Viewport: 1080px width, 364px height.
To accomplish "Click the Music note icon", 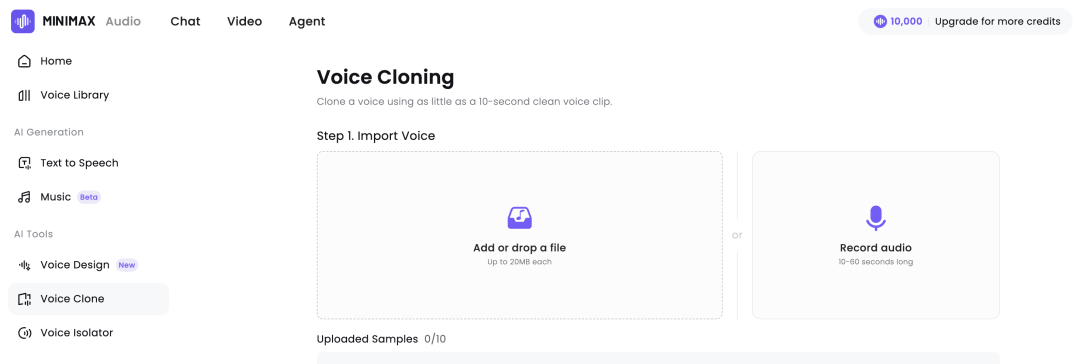I will [x=24, y=197].
